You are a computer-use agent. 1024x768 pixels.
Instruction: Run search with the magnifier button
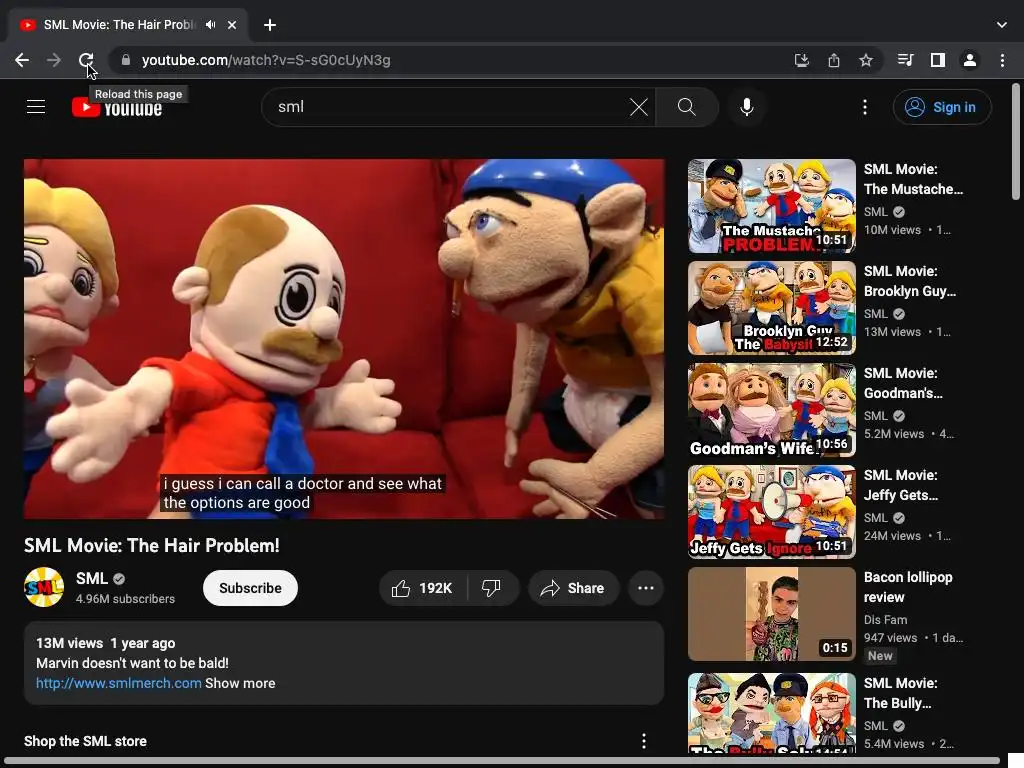686,107
